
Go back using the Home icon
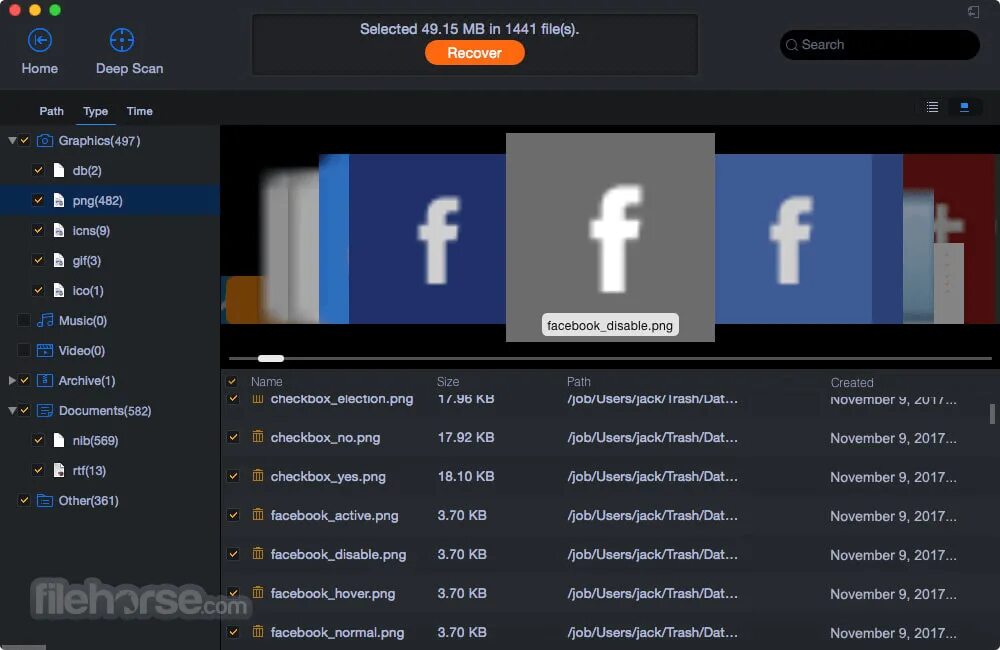pos(40,40)
